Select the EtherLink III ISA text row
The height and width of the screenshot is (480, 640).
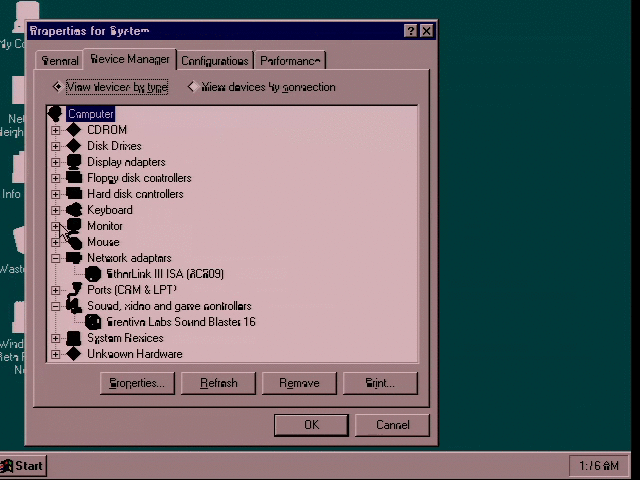[165, 274]
